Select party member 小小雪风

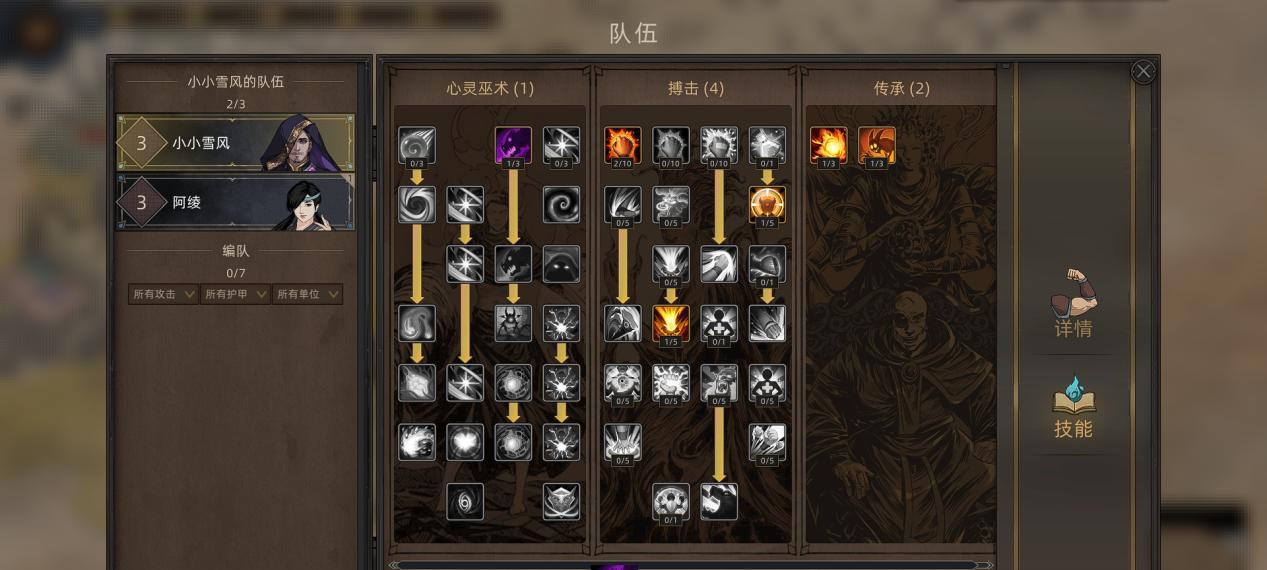235,143
